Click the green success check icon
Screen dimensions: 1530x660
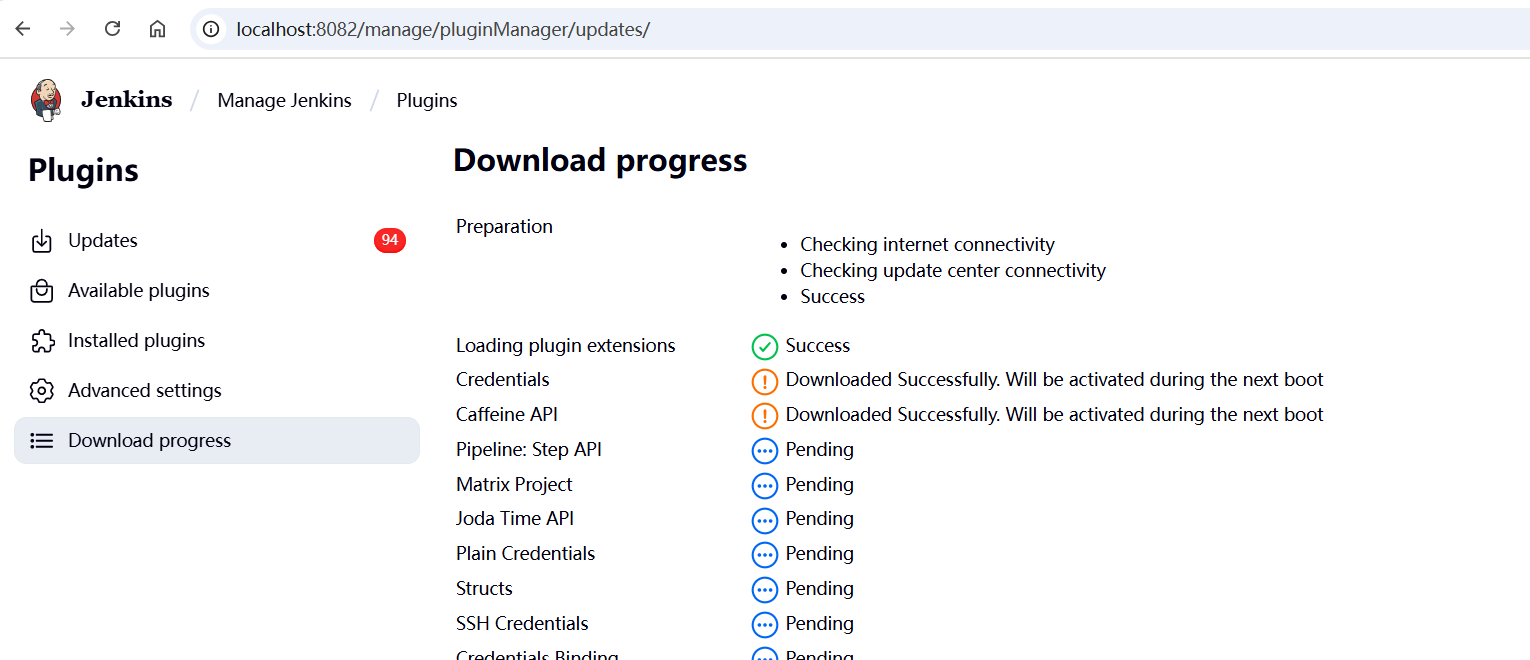[x=765, y=347]
